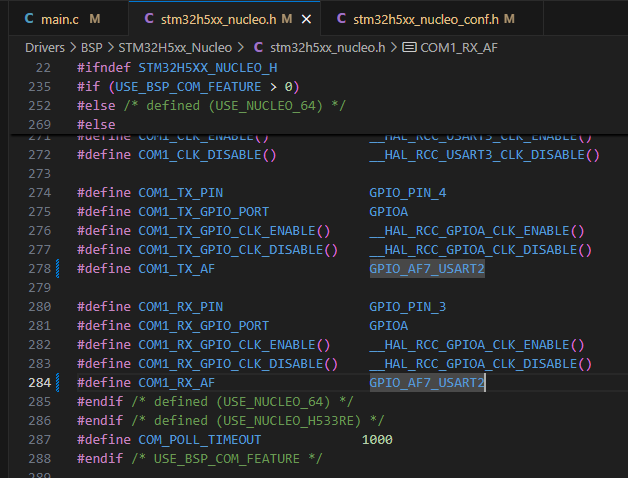Click #endif comment USE_NUCLEO_H533RE line
The height and width of the screenshot is (478, 628).
pos(230,421)
